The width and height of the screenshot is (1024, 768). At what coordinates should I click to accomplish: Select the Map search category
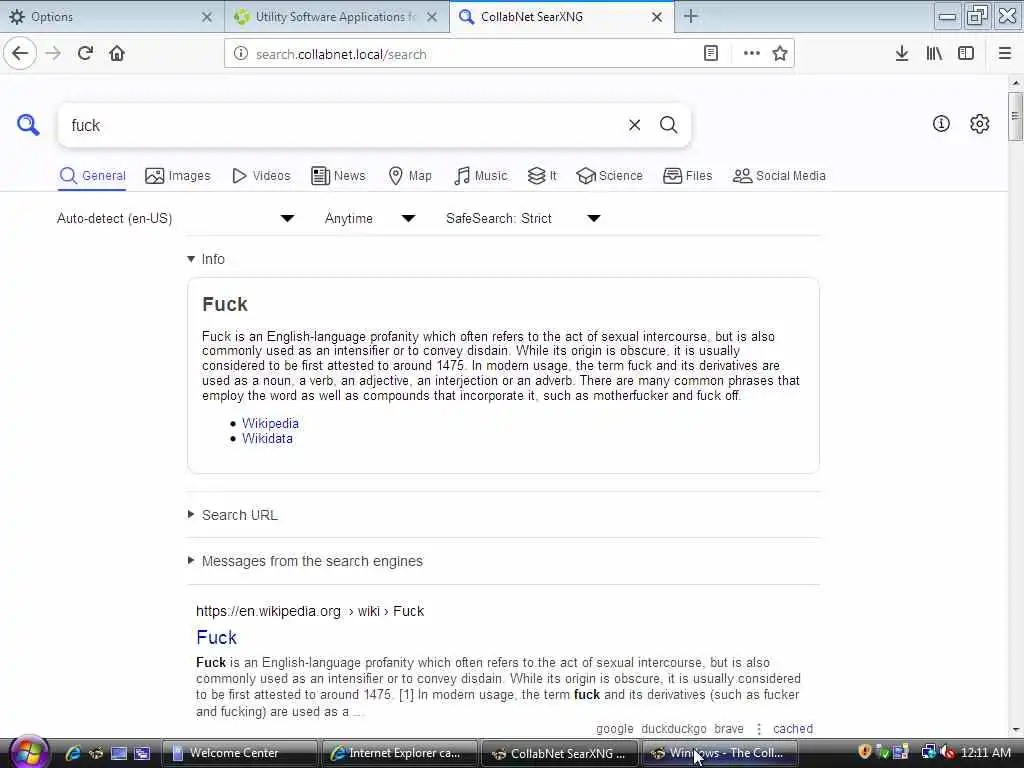[x=410, y=176]
